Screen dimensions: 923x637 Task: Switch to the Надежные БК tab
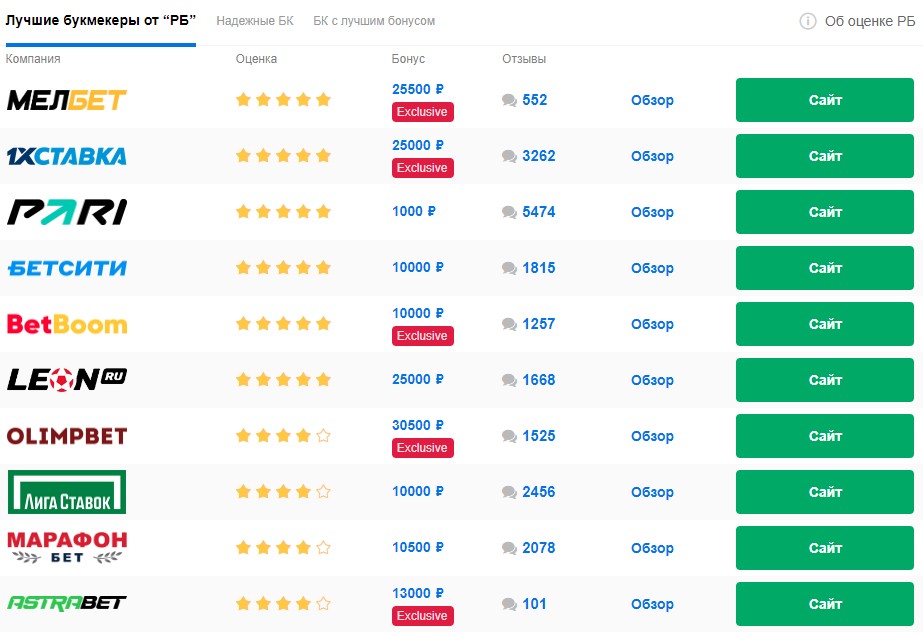255,21
